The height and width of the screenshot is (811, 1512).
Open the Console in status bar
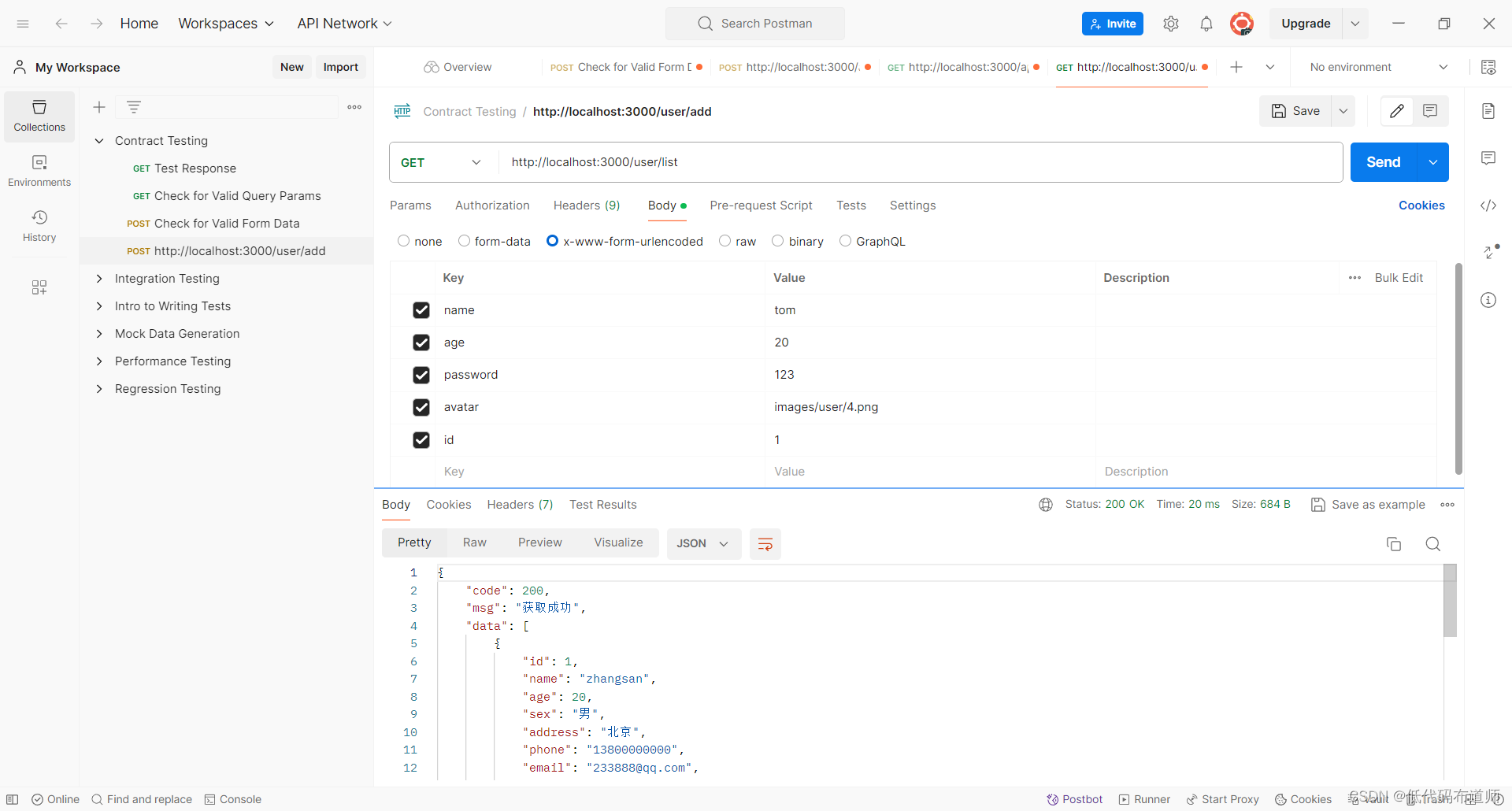click(233, 799)
